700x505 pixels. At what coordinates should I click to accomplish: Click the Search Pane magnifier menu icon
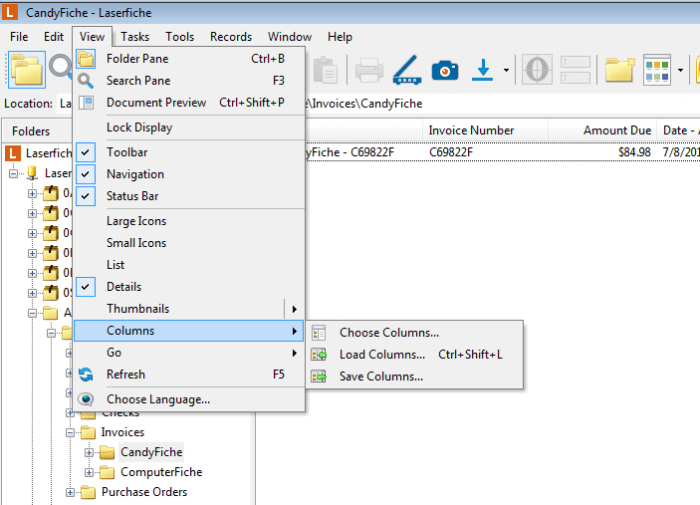click(x=86, y=81)
